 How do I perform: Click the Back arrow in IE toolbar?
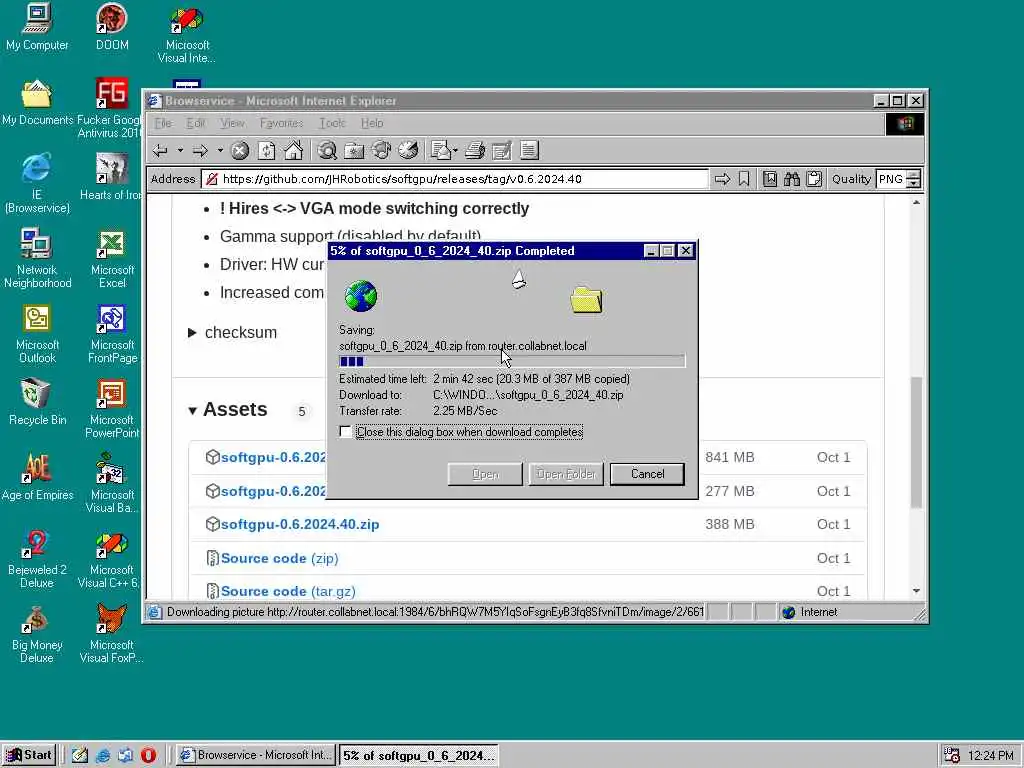(x=160, y=151)
